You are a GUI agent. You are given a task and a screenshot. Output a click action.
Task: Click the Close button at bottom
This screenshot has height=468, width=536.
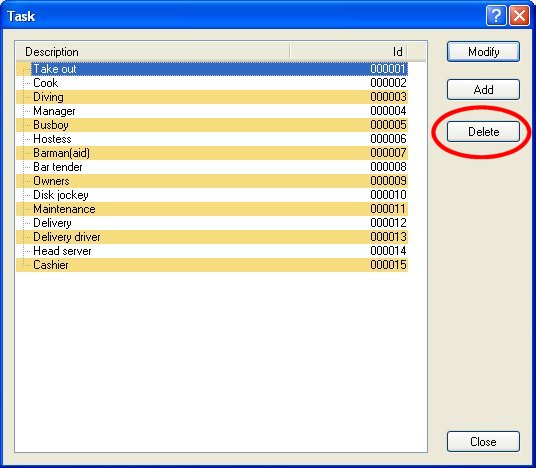point(483,442)
